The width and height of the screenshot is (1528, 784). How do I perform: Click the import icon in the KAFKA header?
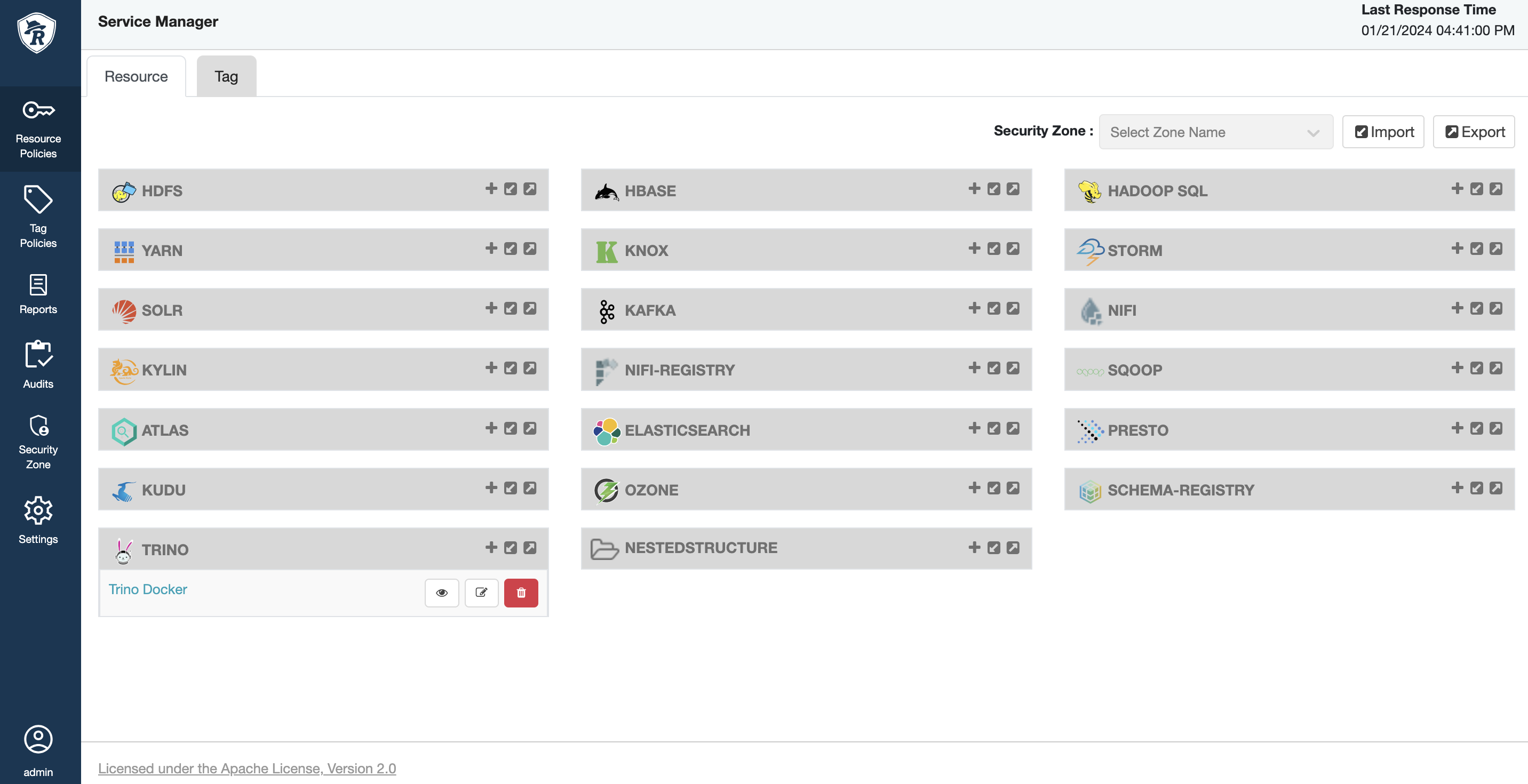tap(993, 308)
